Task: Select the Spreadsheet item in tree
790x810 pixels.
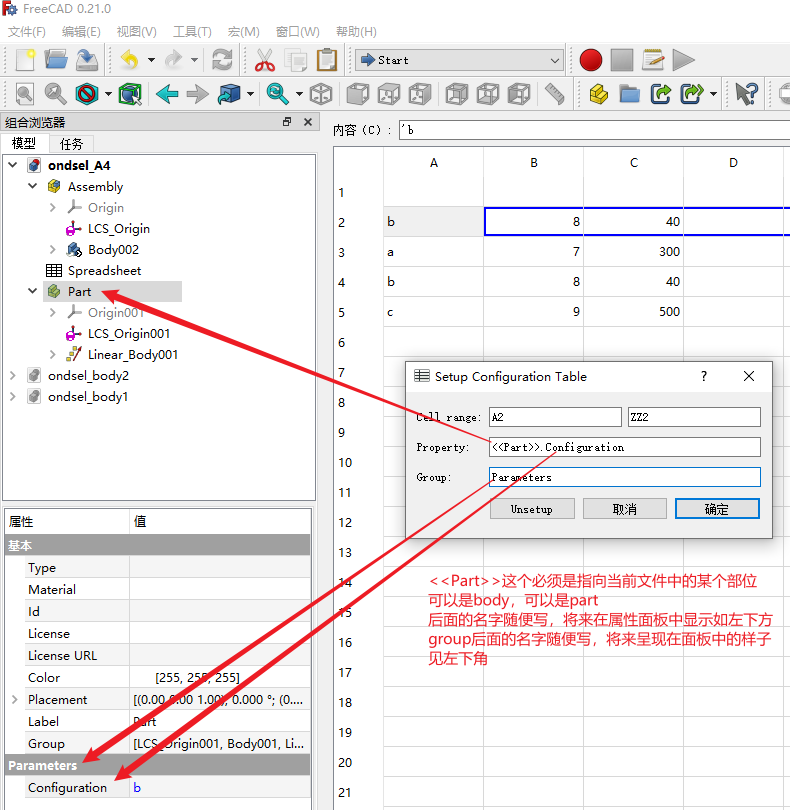Action: click(x=104, y=271)
